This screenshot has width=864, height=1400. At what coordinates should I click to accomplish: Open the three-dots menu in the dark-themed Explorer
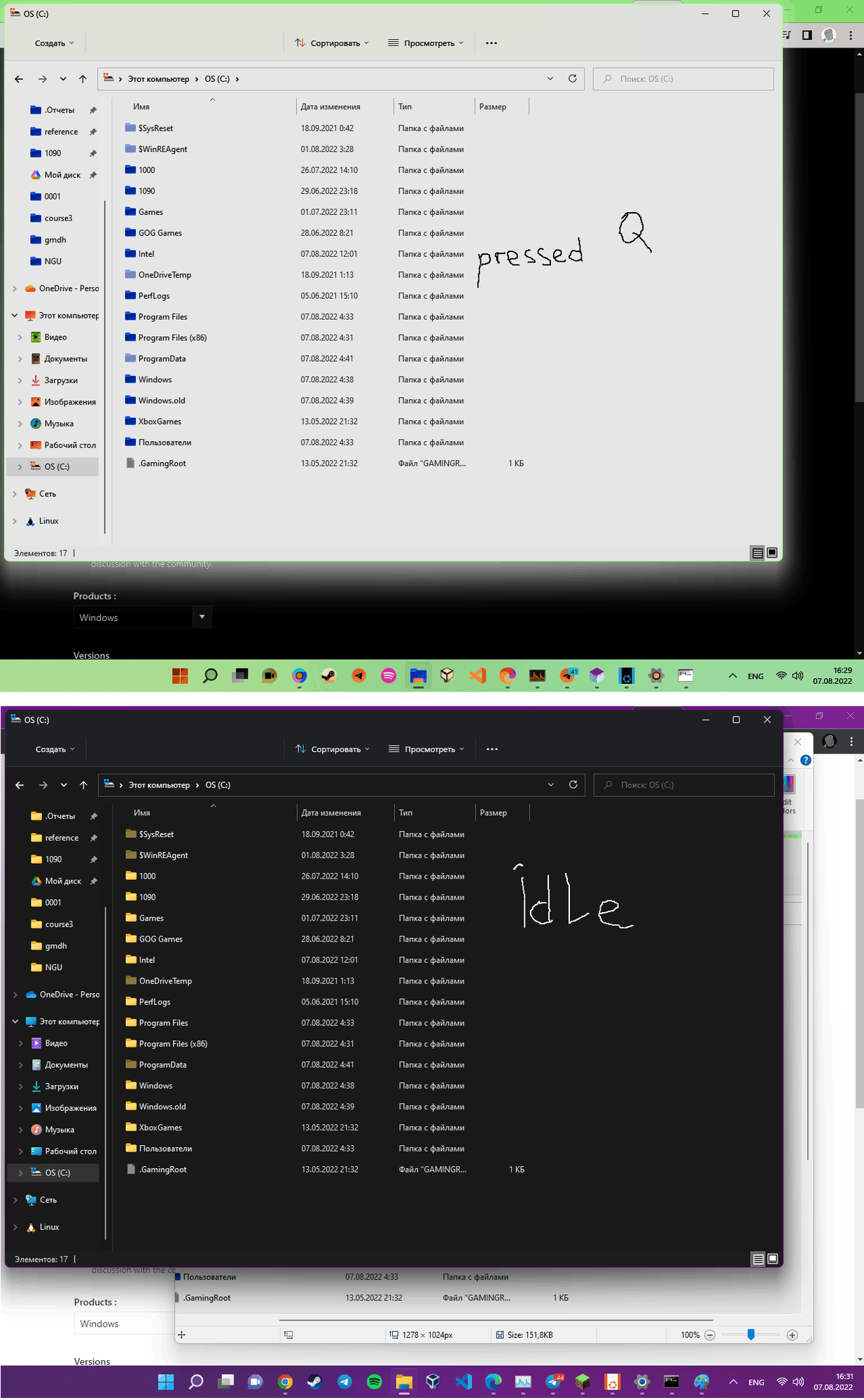tap(492, 749)
